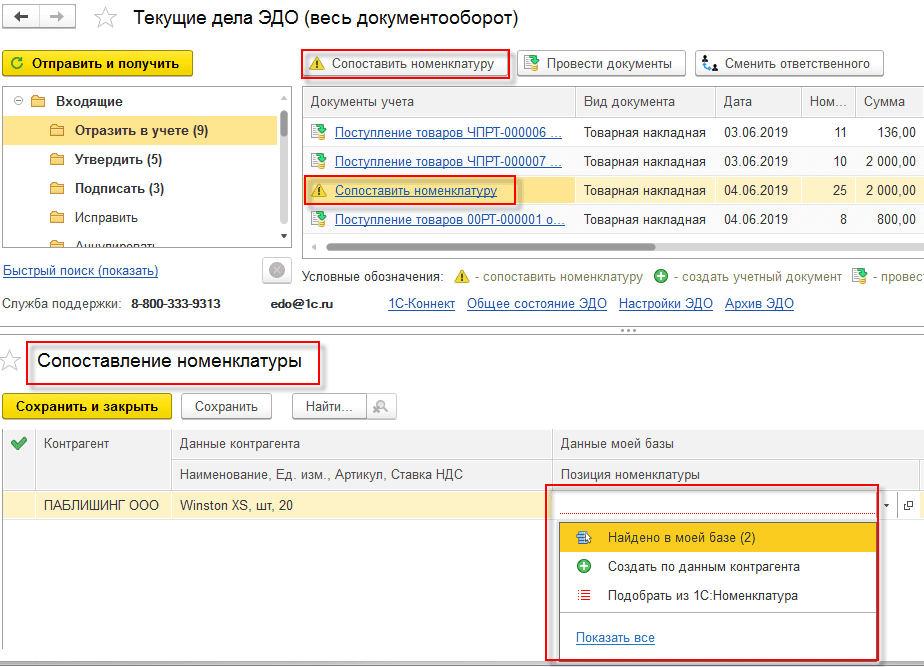Click the back navigation arrow
This screenshot has height=667, width=924.
pos(22,18)
